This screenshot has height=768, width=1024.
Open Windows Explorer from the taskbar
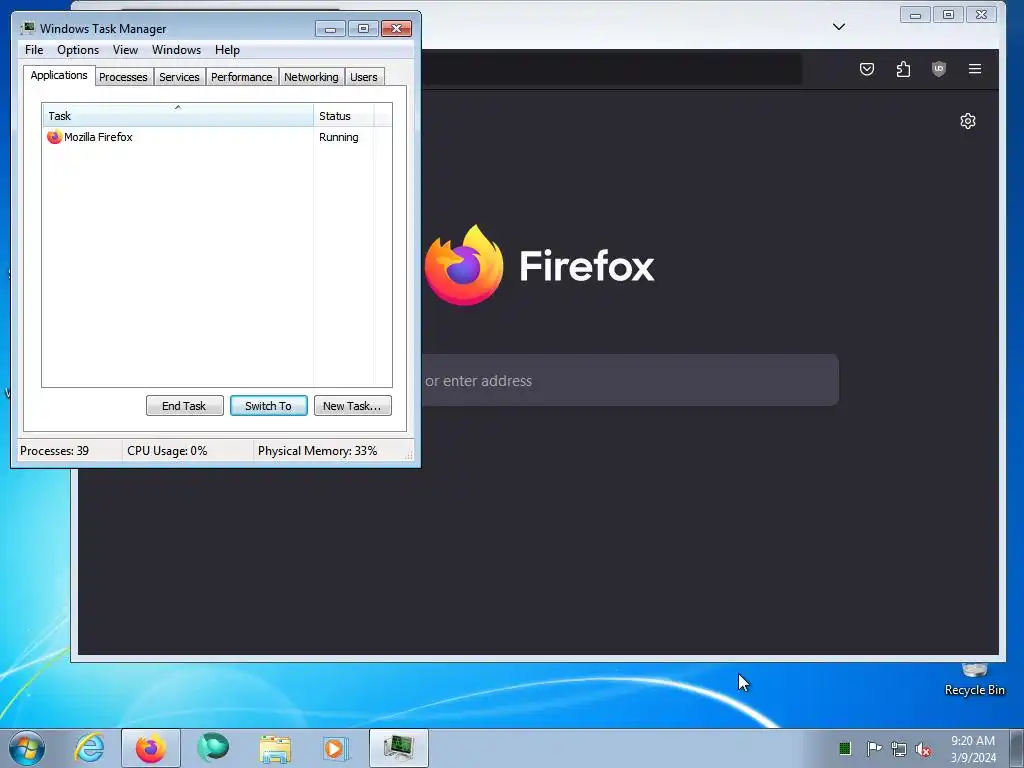tap(275, 748)
